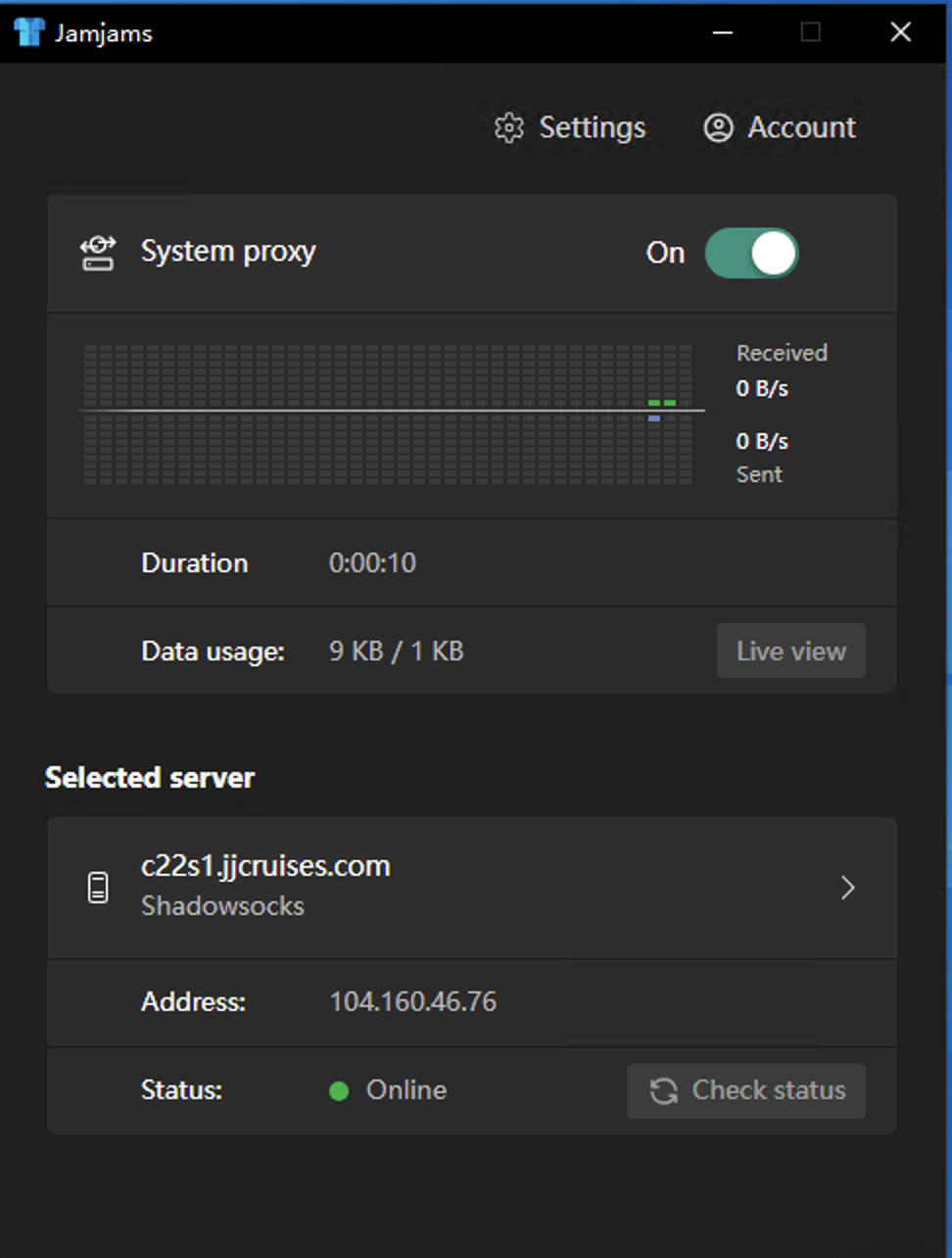Click the phone icon beside the server name
The height and width of the screenshot is (1258, 952).
coord(98,888)
